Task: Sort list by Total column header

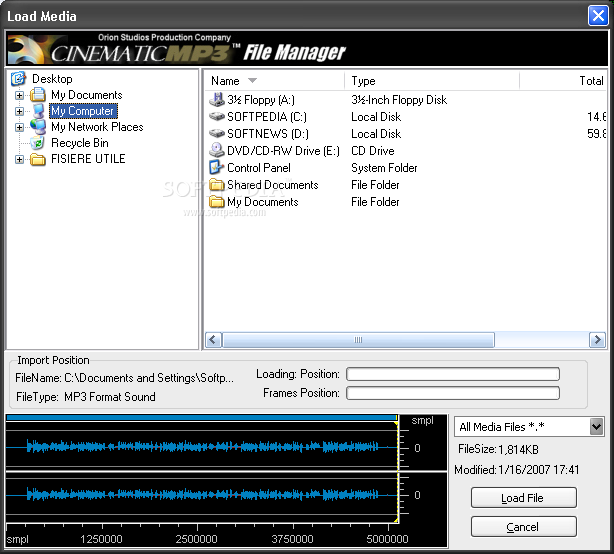Action: pyautogui.click(x=563, y=81)
